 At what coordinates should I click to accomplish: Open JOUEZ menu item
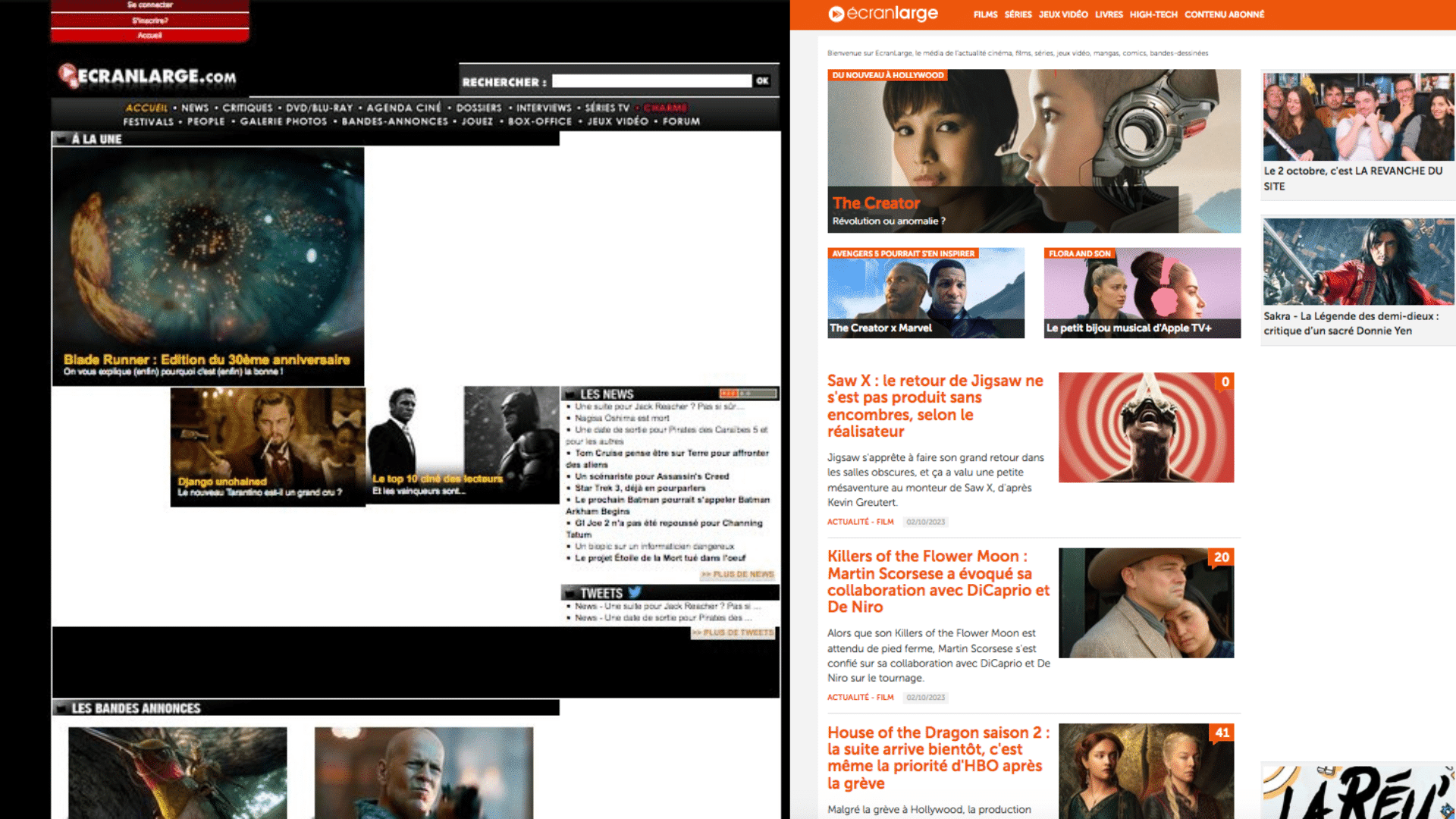point(477,121)
